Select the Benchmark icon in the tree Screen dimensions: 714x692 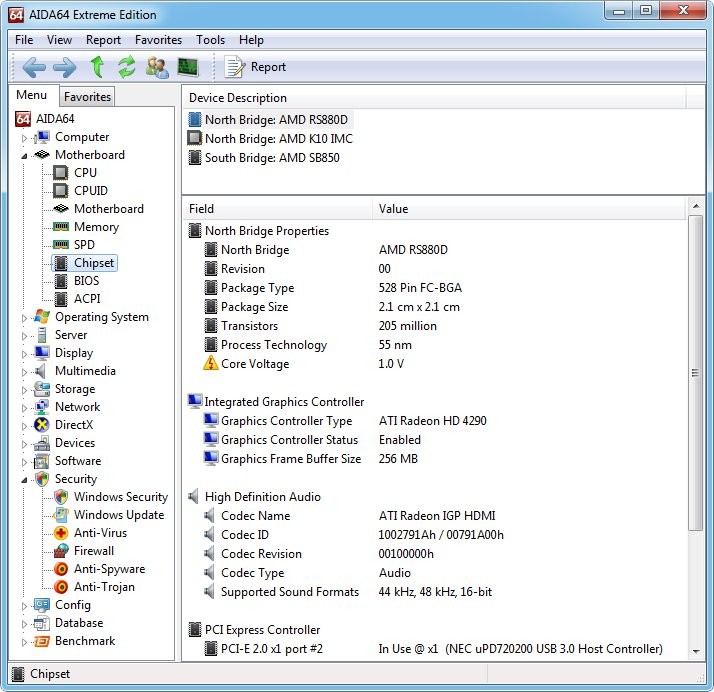click(42, 641)
